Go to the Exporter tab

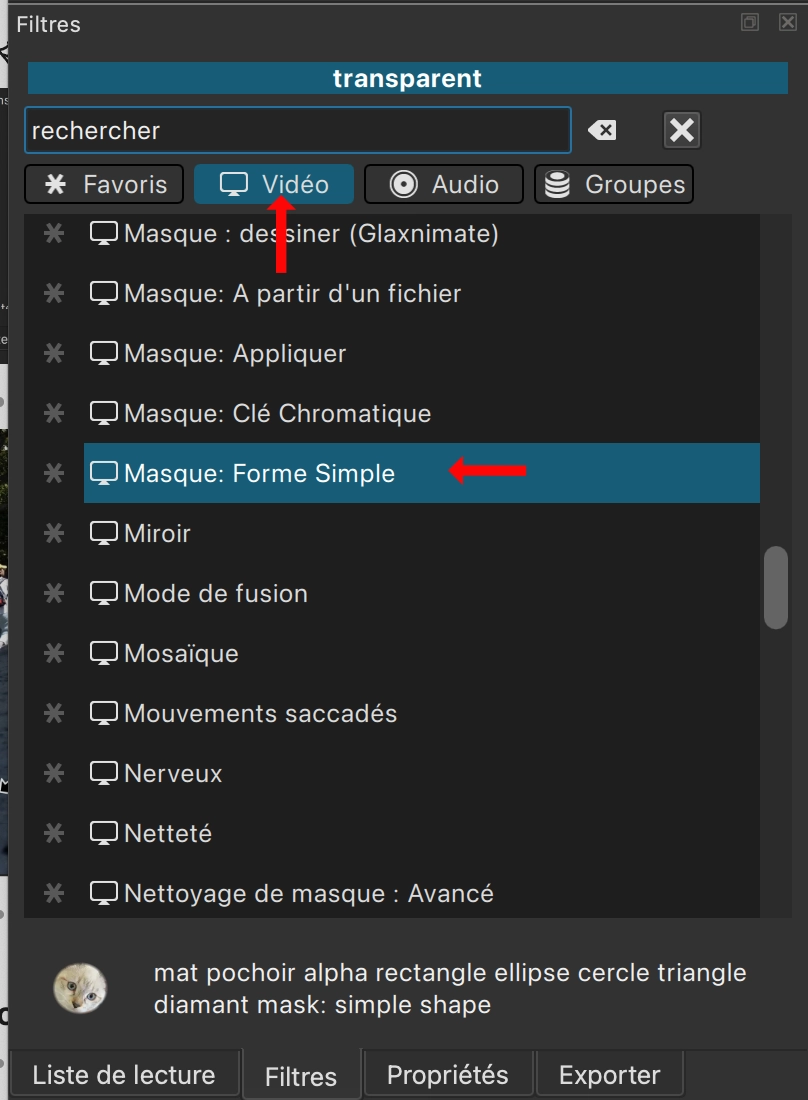(x=609, y=1075)
